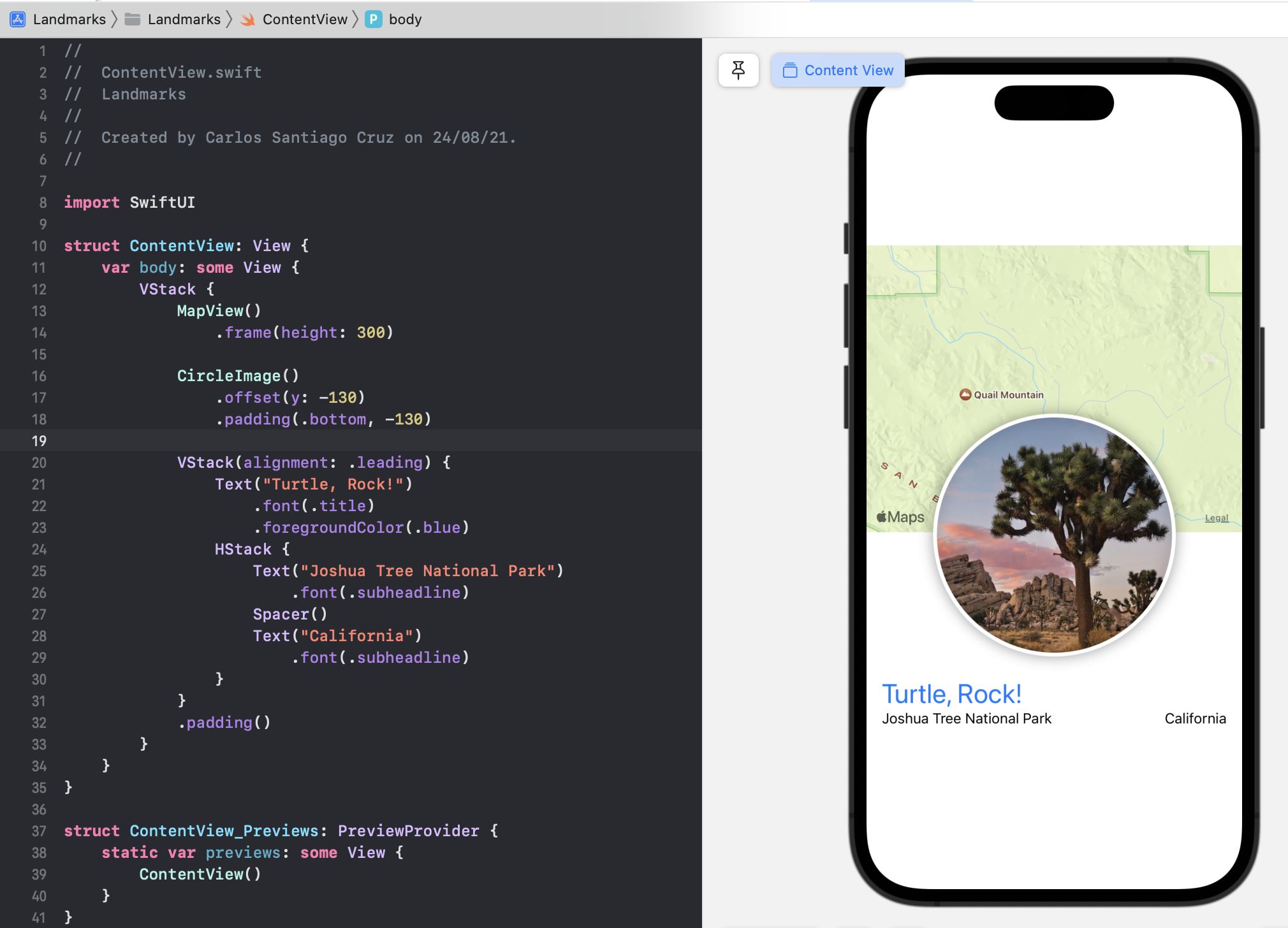Click the Landmarks folder icon in breadcrumb

[x=133, y=19]
